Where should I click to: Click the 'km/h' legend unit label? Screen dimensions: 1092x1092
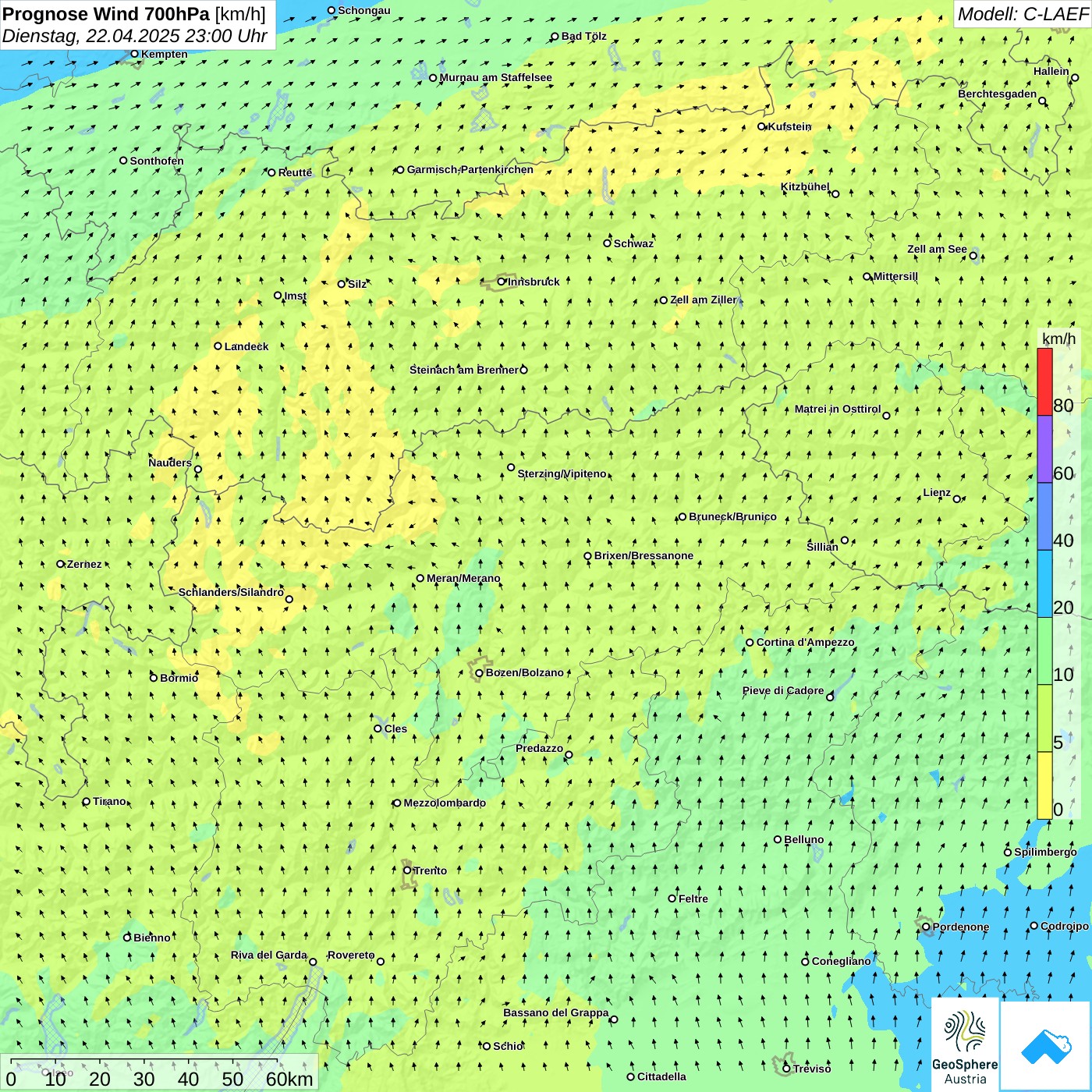click(x=1059, y=339)
